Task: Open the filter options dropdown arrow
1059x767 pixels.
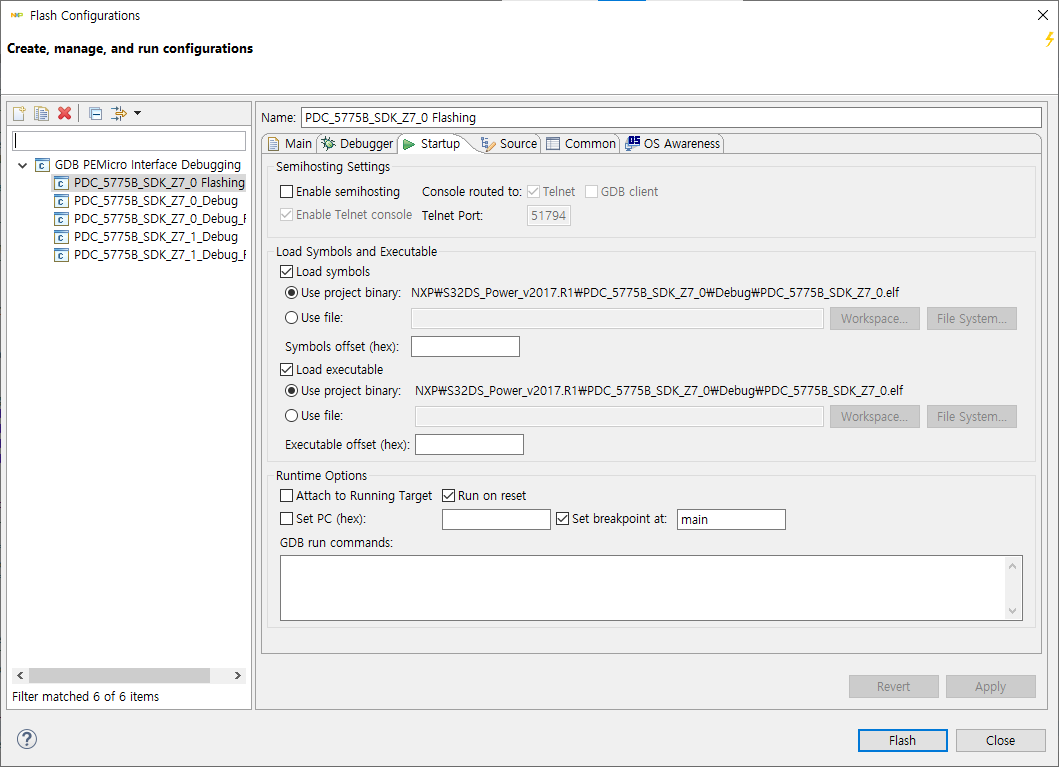Action: [x=137, y=113]
